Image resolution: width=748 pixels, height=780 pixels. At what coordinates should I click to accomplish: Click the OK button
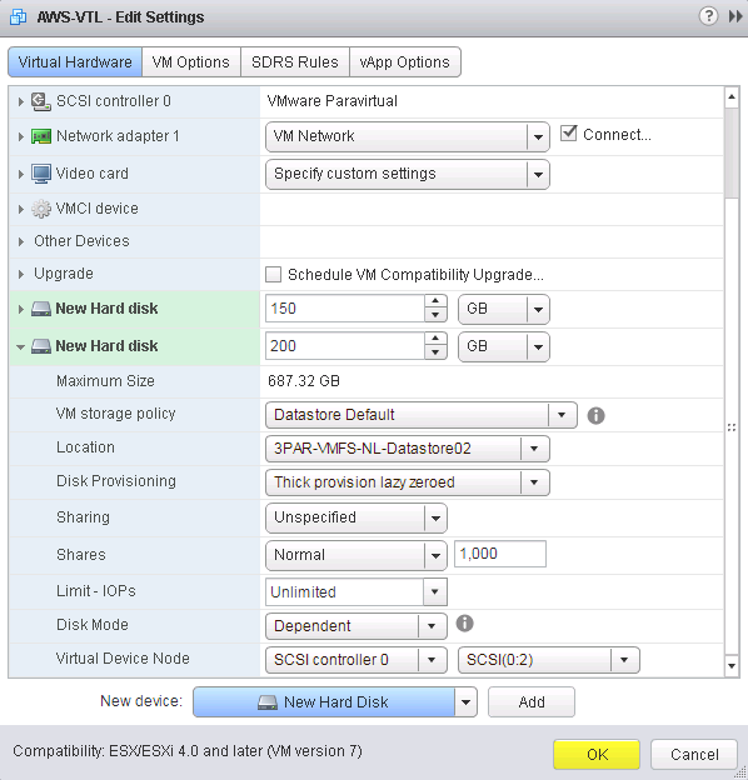coord(597,755)
